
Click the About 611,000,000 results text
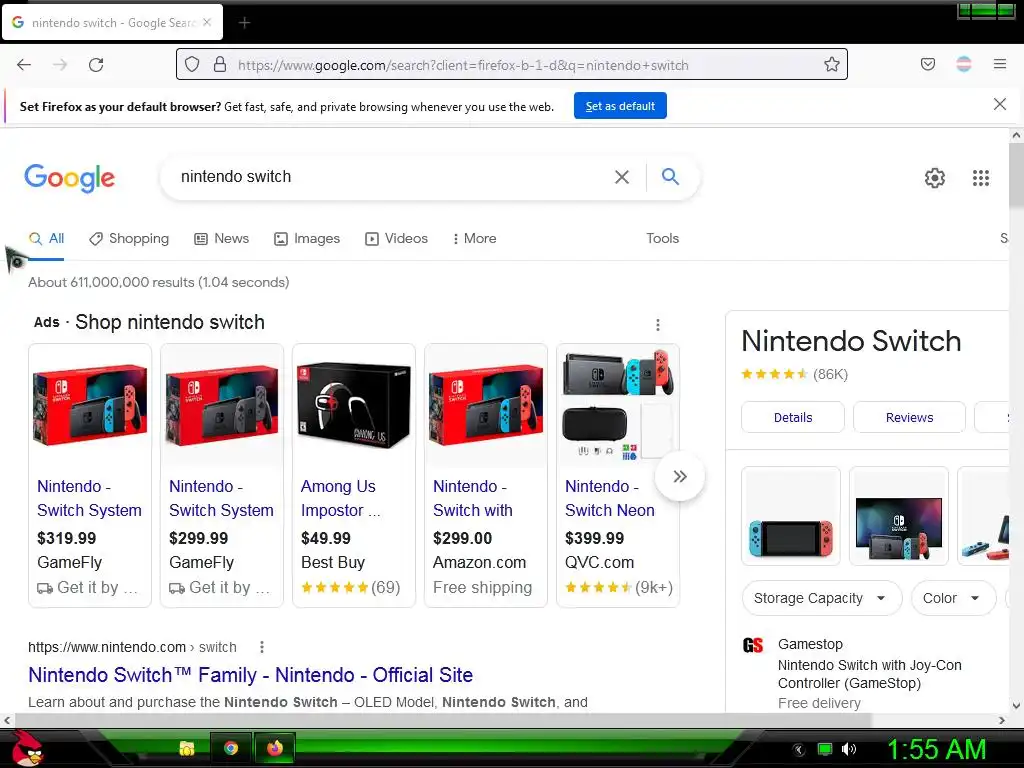tap(159, 282)
